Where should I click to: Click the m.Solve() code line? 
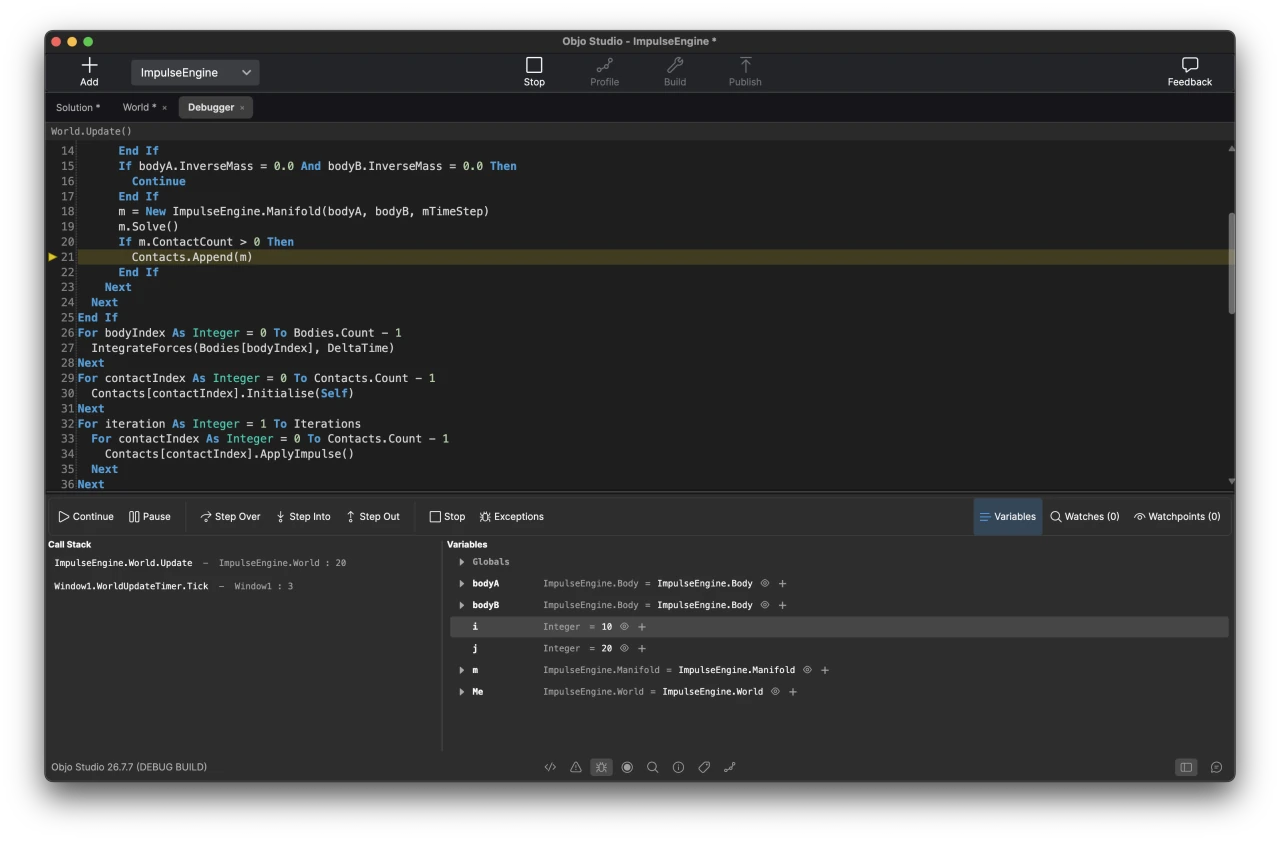(x=148, y=227)
